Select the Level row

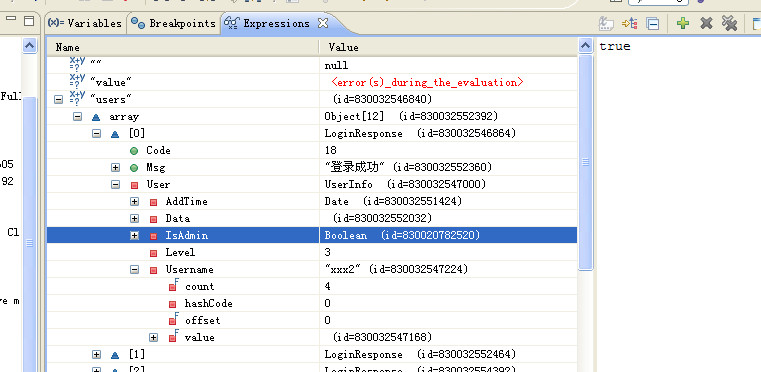click(312, 253)
